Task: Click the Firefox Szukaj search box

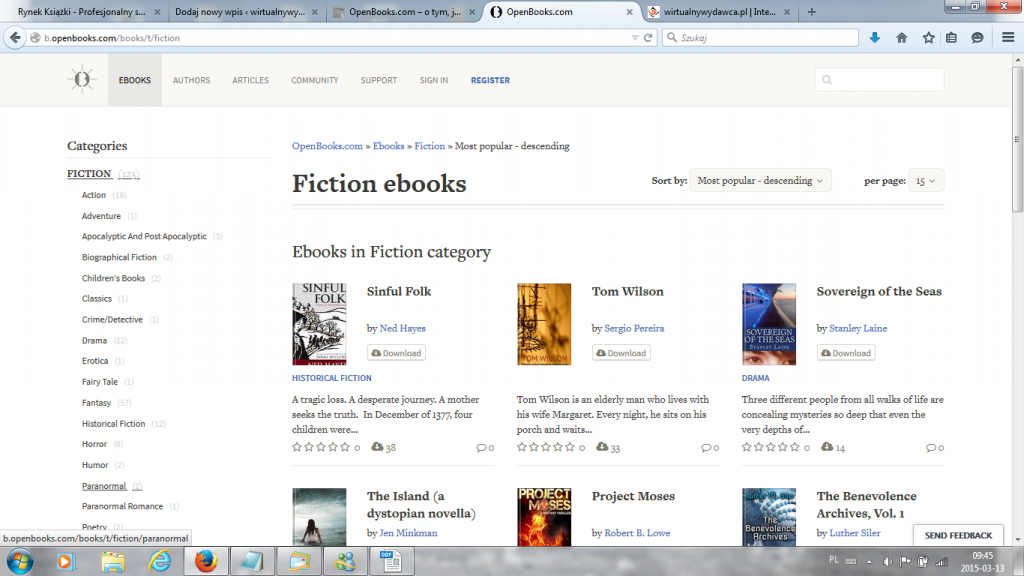Action: [760, 38]
